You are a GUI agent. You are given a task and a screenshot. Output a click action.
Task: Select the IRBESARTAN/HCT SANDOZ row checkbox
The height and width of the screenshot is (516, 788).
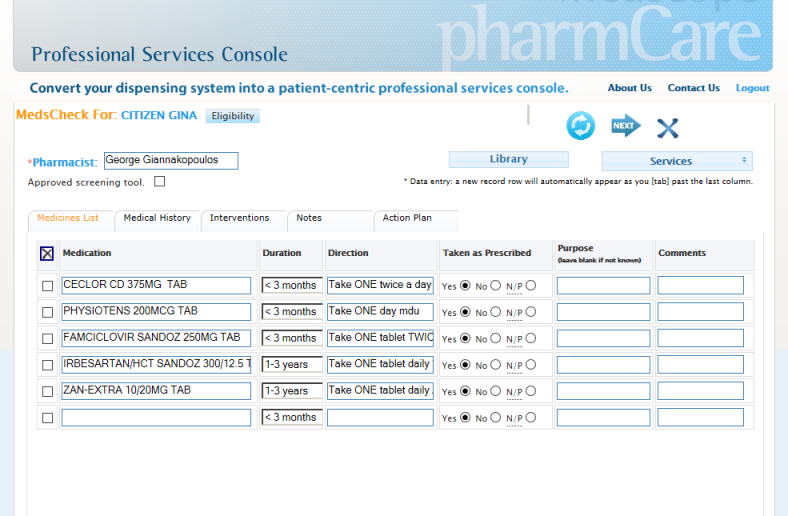pyautogui.click(x=47, y=365)
